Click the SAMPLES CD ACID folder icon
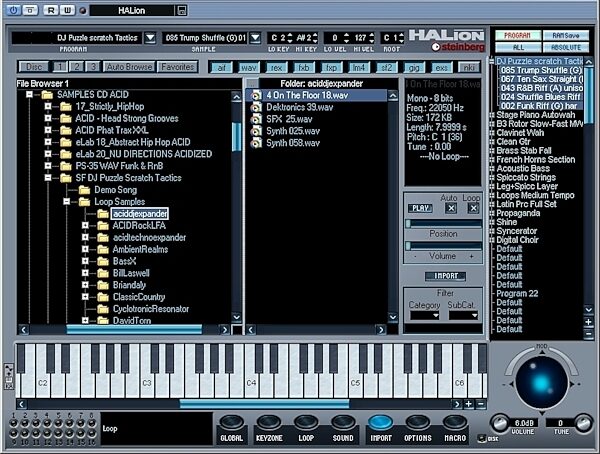Image resolution: width=600 pixels, height=454 pixels. tap(47, 95)
